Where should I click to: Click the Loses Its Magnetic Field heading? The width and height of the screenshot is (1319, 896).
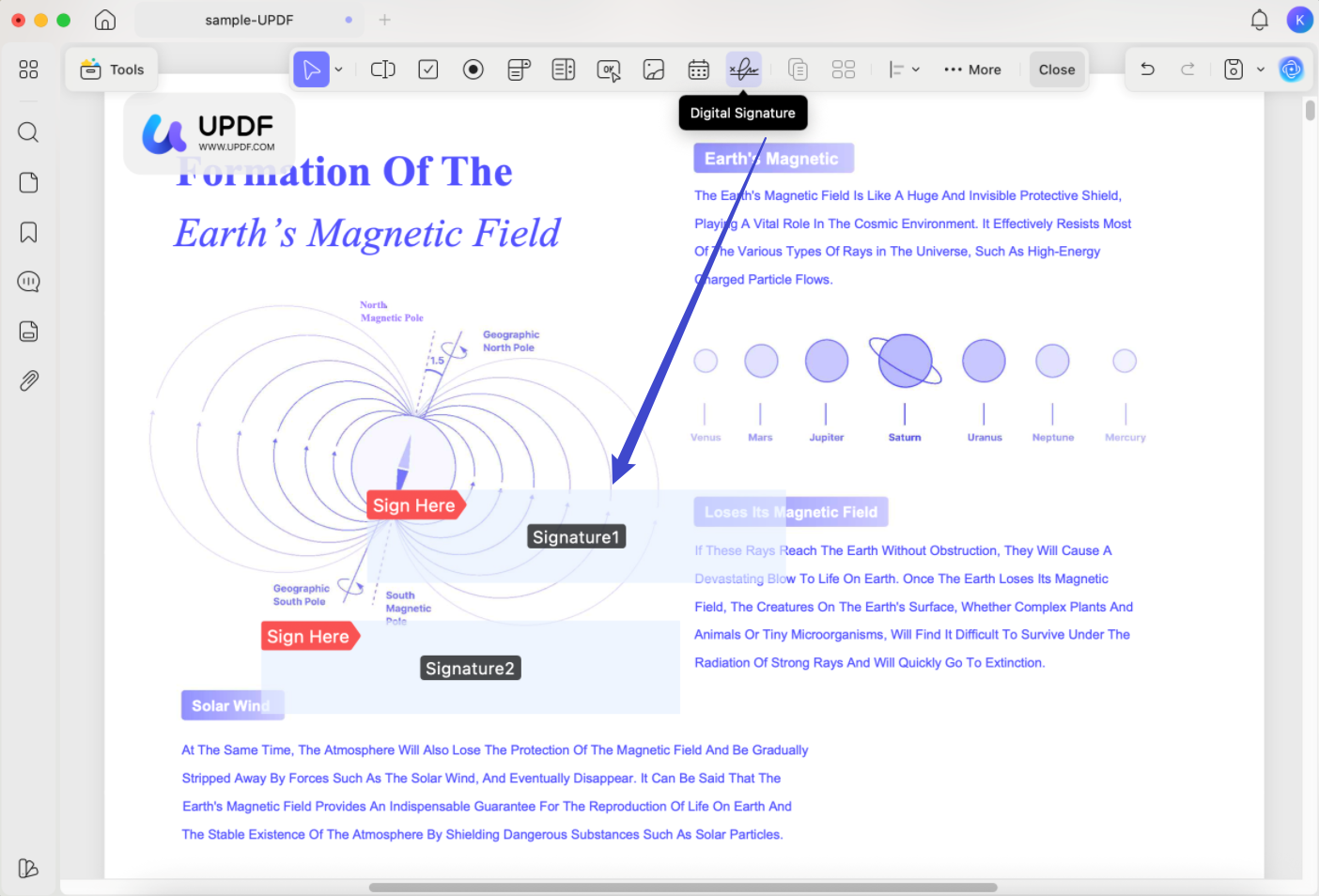click(x=791, y=512)
